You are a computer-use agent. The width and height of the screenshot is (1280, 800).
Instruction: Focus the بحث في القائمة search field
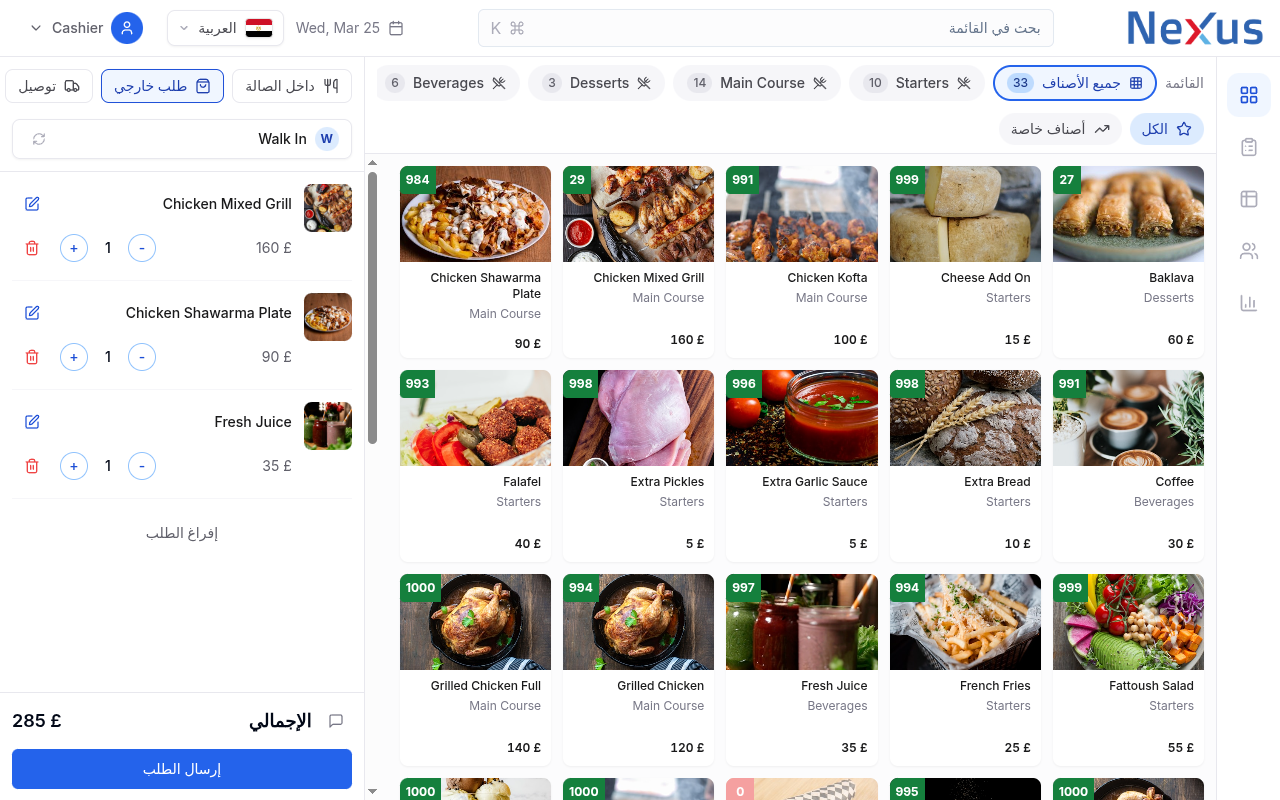766,28
